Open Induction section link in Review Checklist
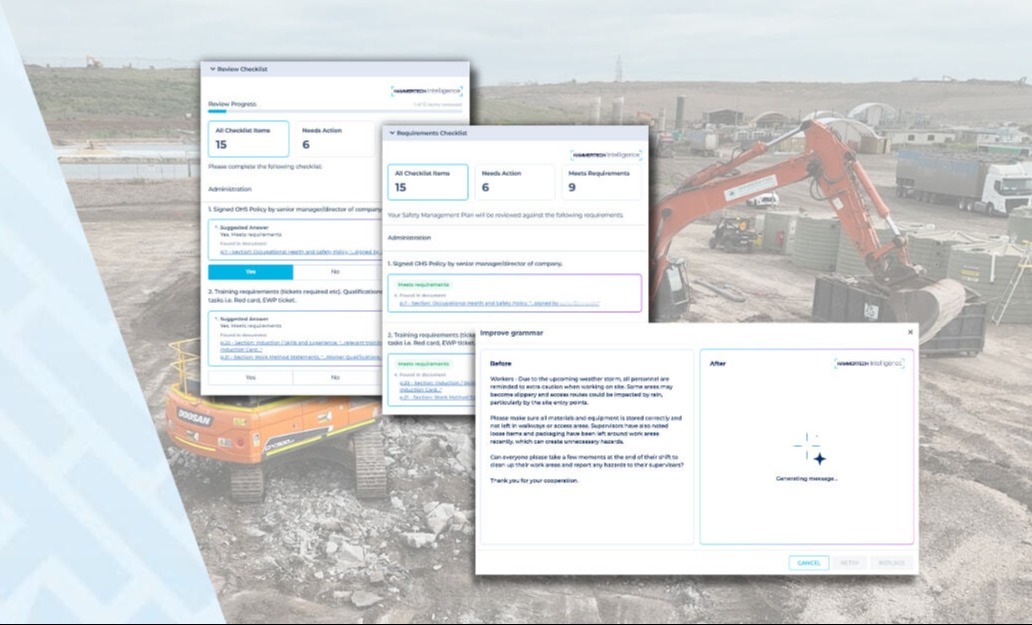 [301, 346]
